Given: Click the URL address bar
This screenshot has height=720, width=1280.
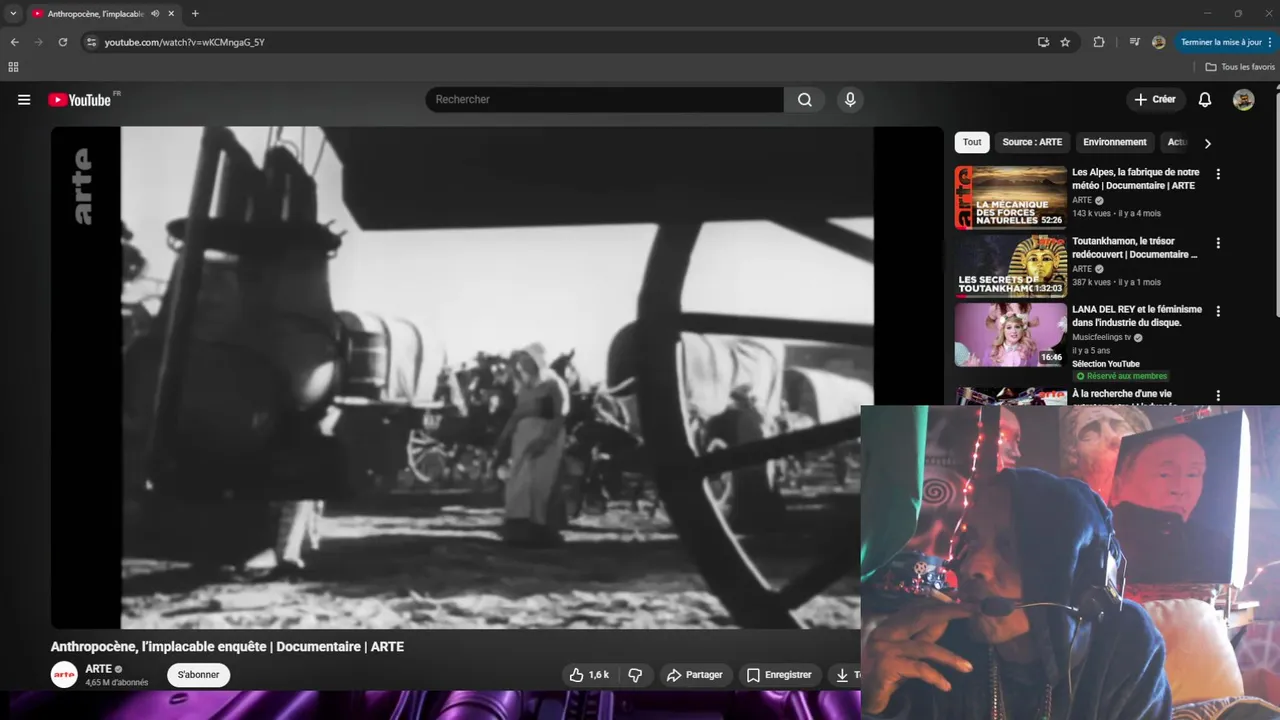Looking at the screenshot, I should coord(560,42).
